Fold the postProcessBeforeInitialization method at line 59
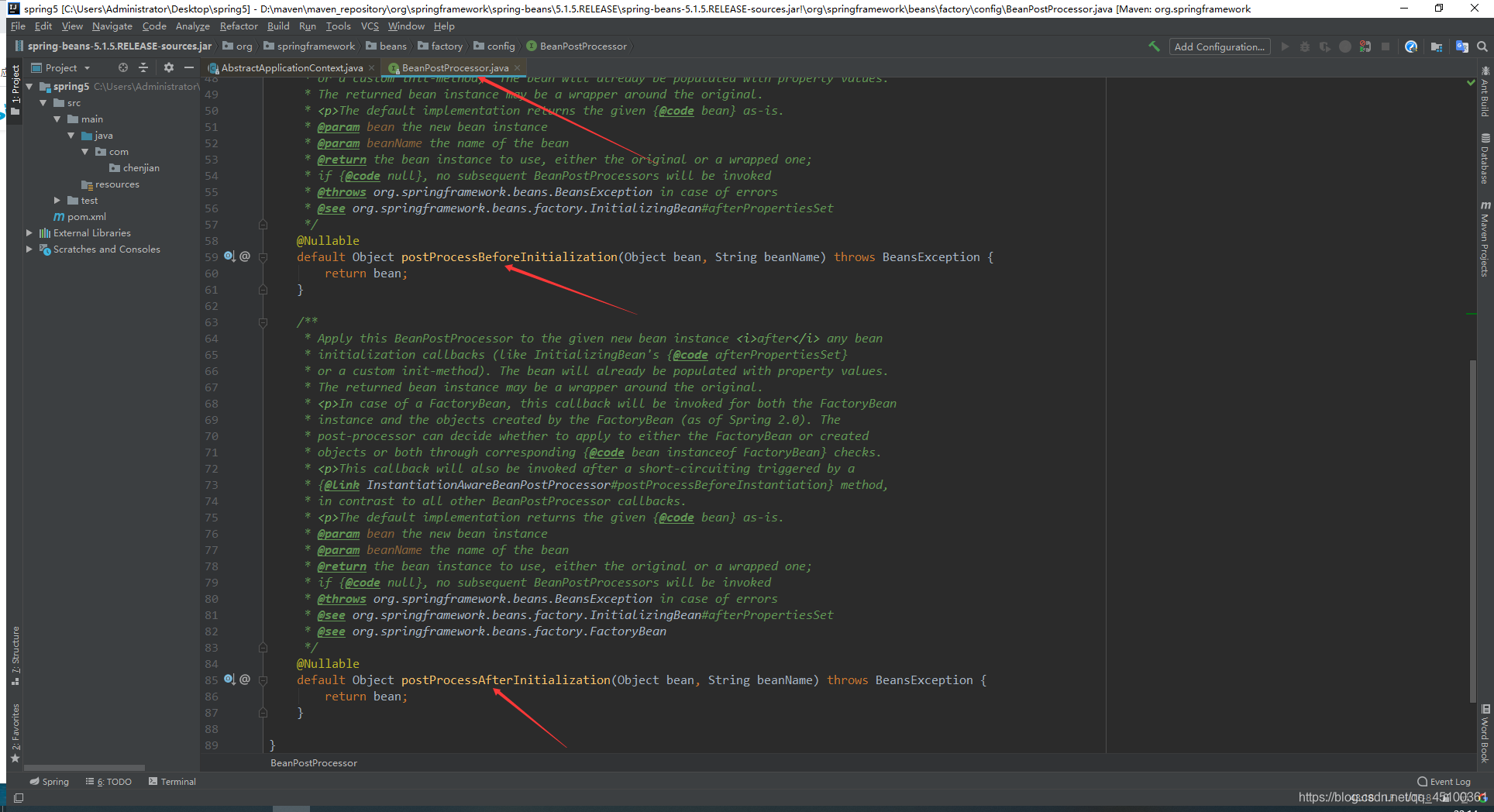 coord(263,256)
